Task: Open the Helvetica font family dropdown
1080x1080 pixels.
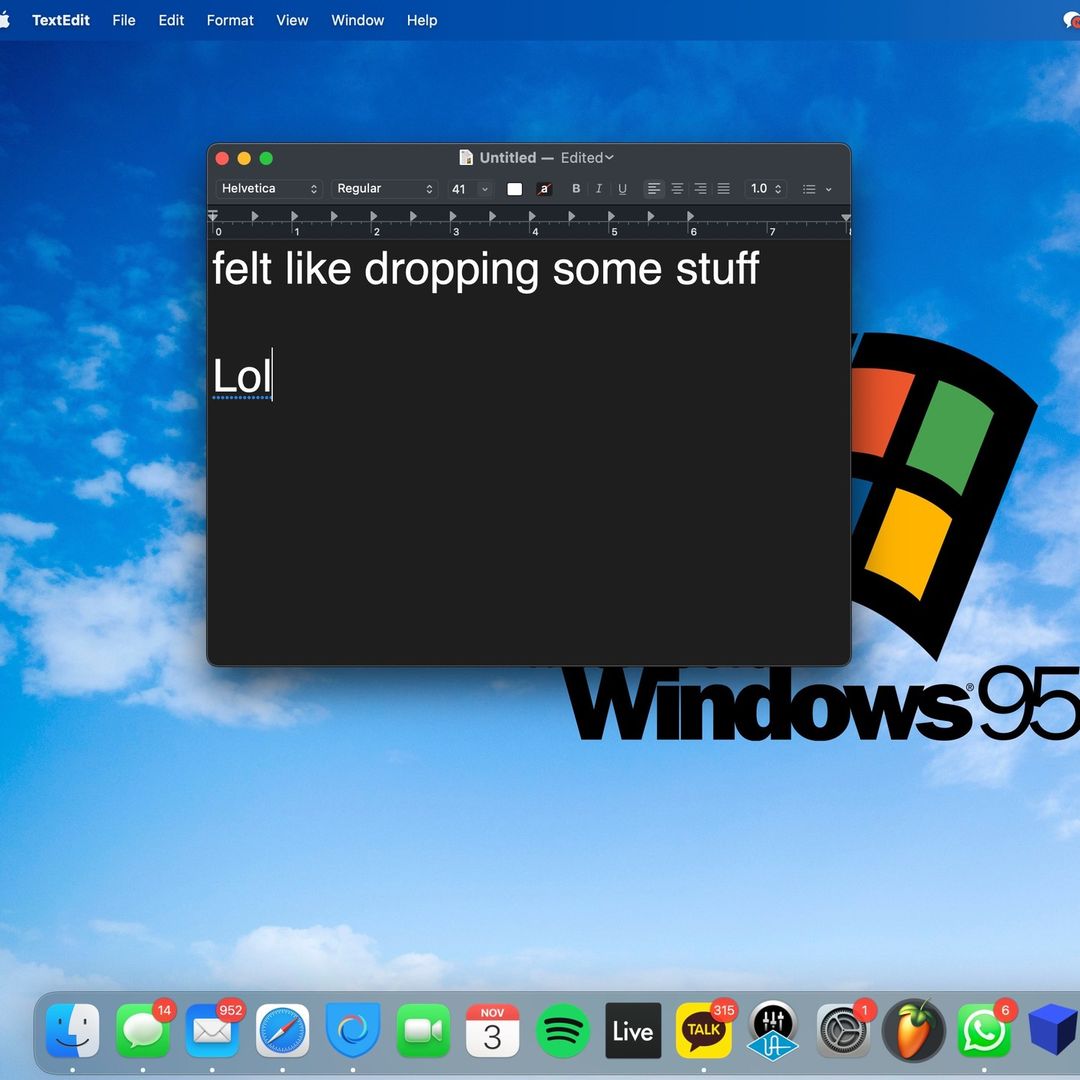Action: (x=269, y=189)
